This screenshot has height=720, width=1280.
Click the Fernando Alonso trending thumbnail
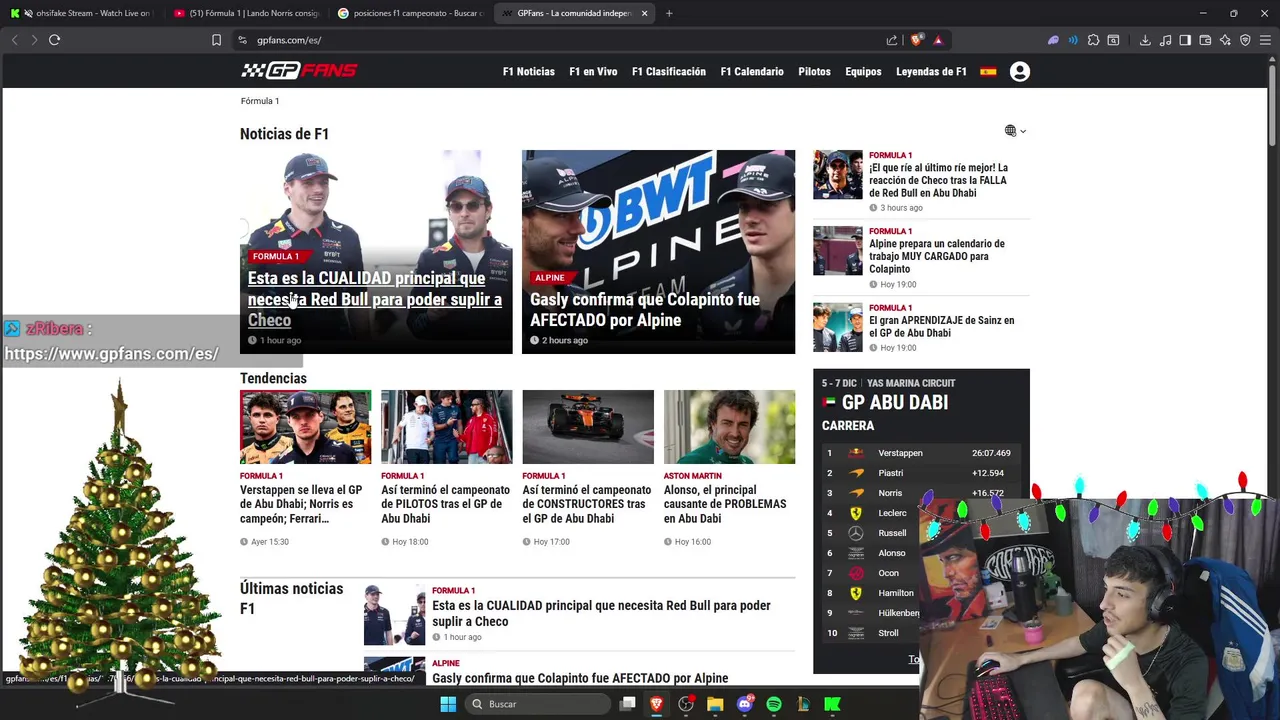729,427
